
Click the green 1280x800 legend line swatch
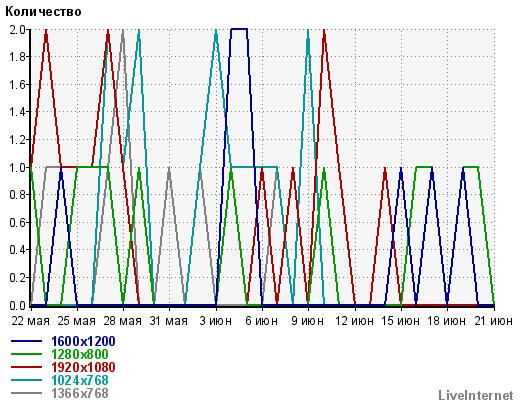click(x=27, y=354)
